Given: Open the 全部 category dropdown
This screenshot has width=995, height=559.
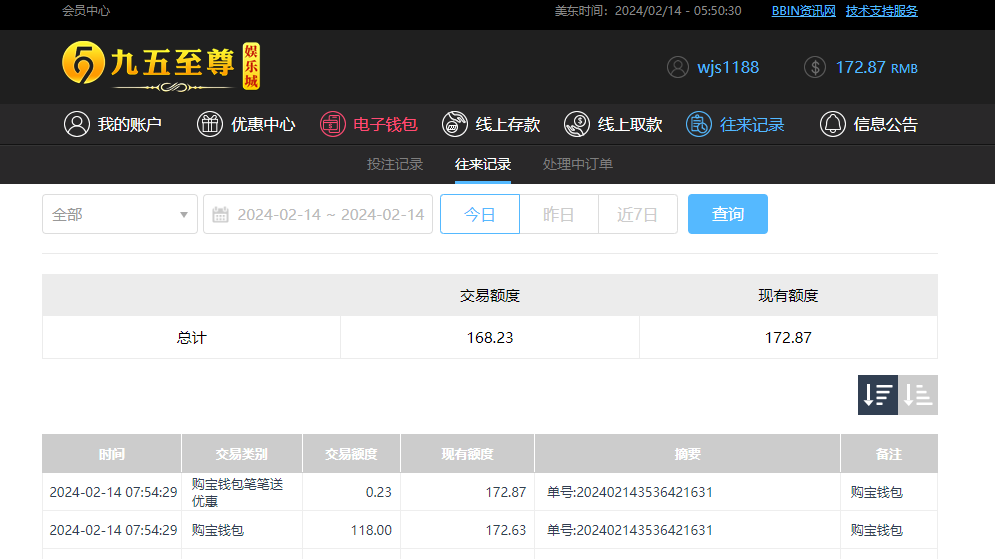Looking at the screenshot, I should pyautogui.click(x=120, y=214).
